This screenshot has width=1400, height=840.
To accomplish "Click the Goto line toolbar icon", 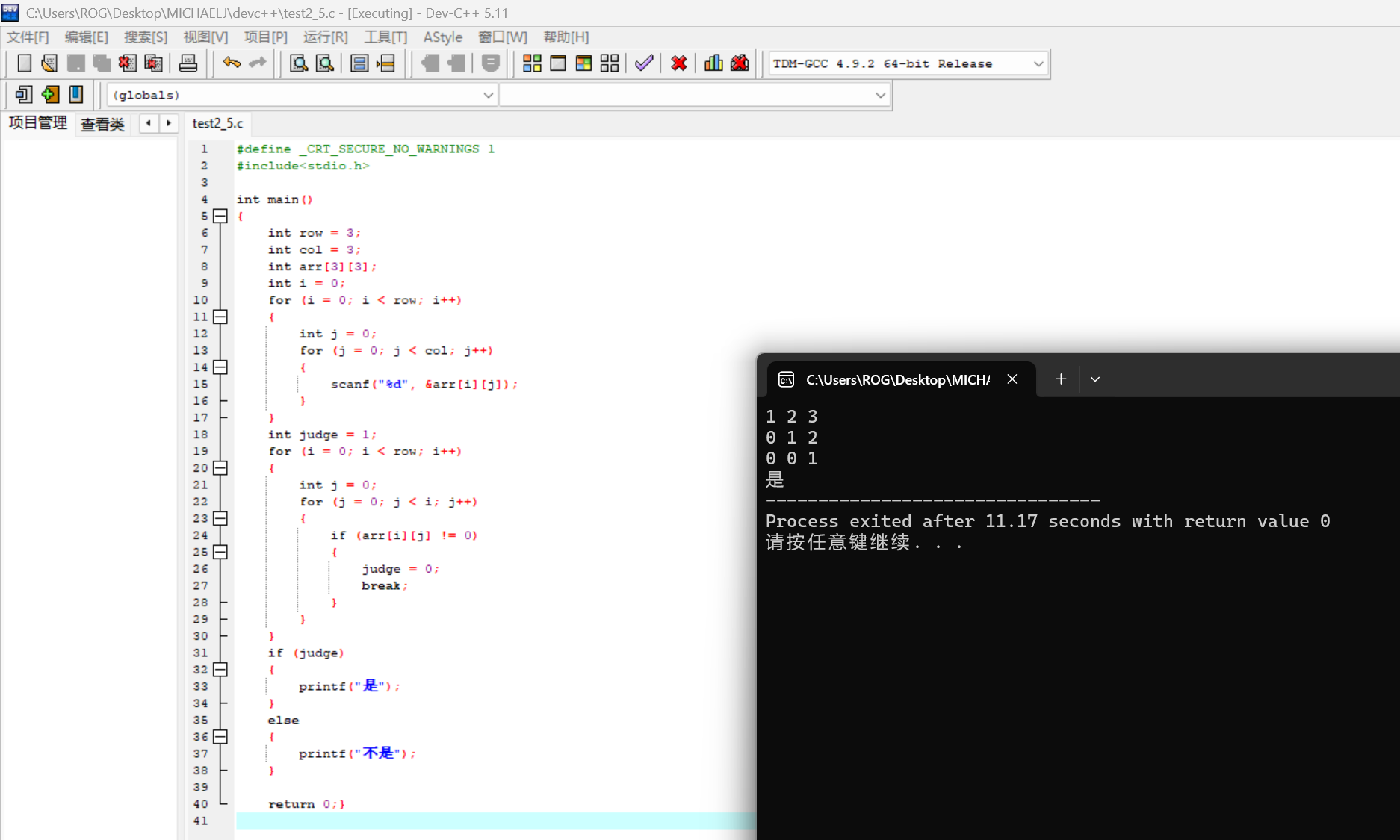I will pyautogui.click(x=385, y=63).
